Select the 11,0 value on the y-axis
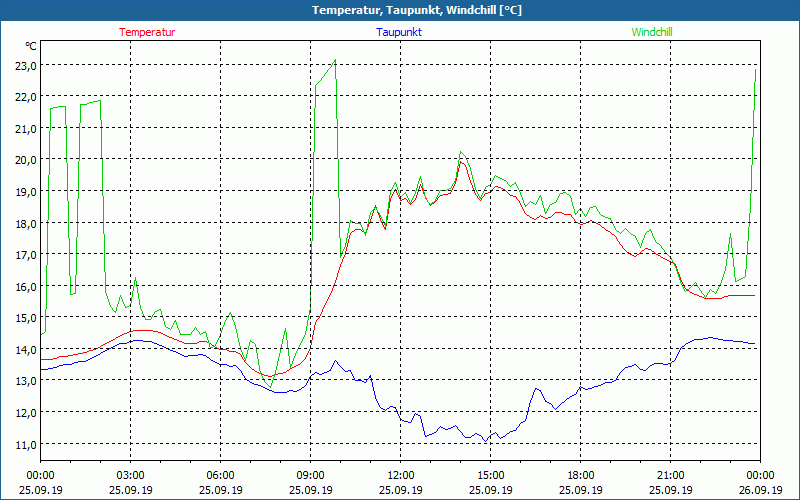The image size is (800, 500). (26, 444)
